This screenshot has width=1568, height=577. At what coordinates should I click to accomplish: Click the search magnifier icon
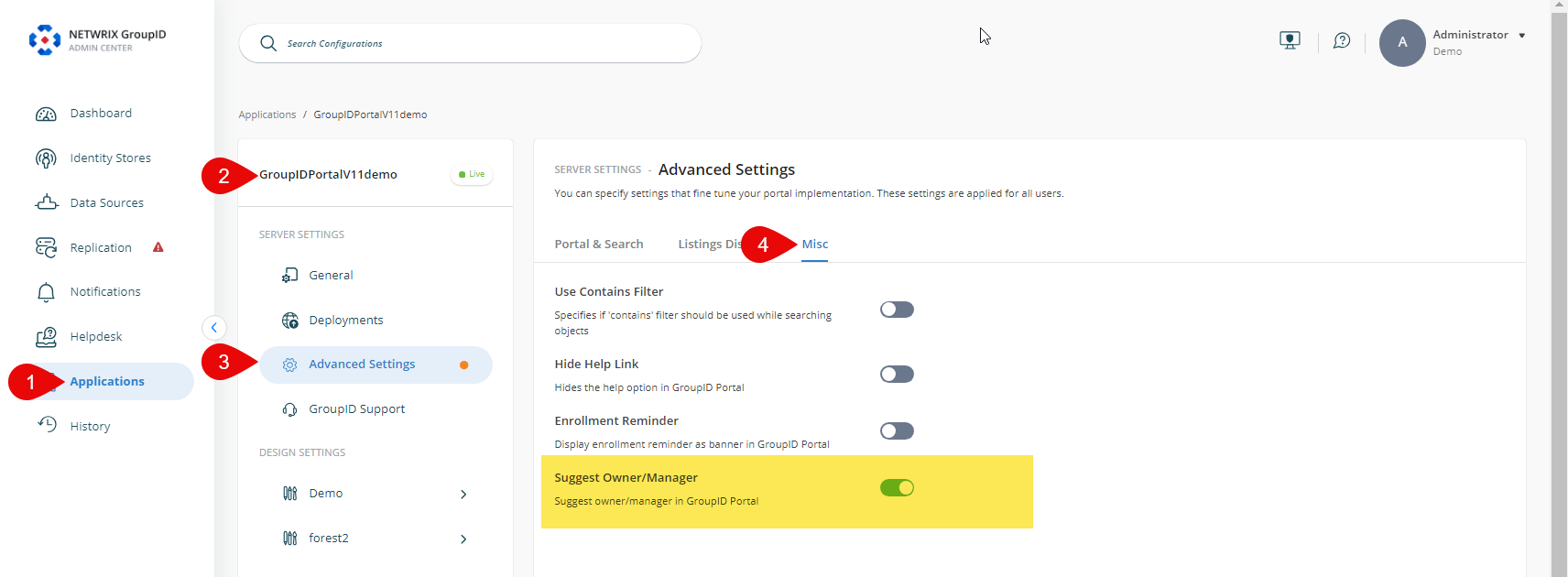pos(268,43)
